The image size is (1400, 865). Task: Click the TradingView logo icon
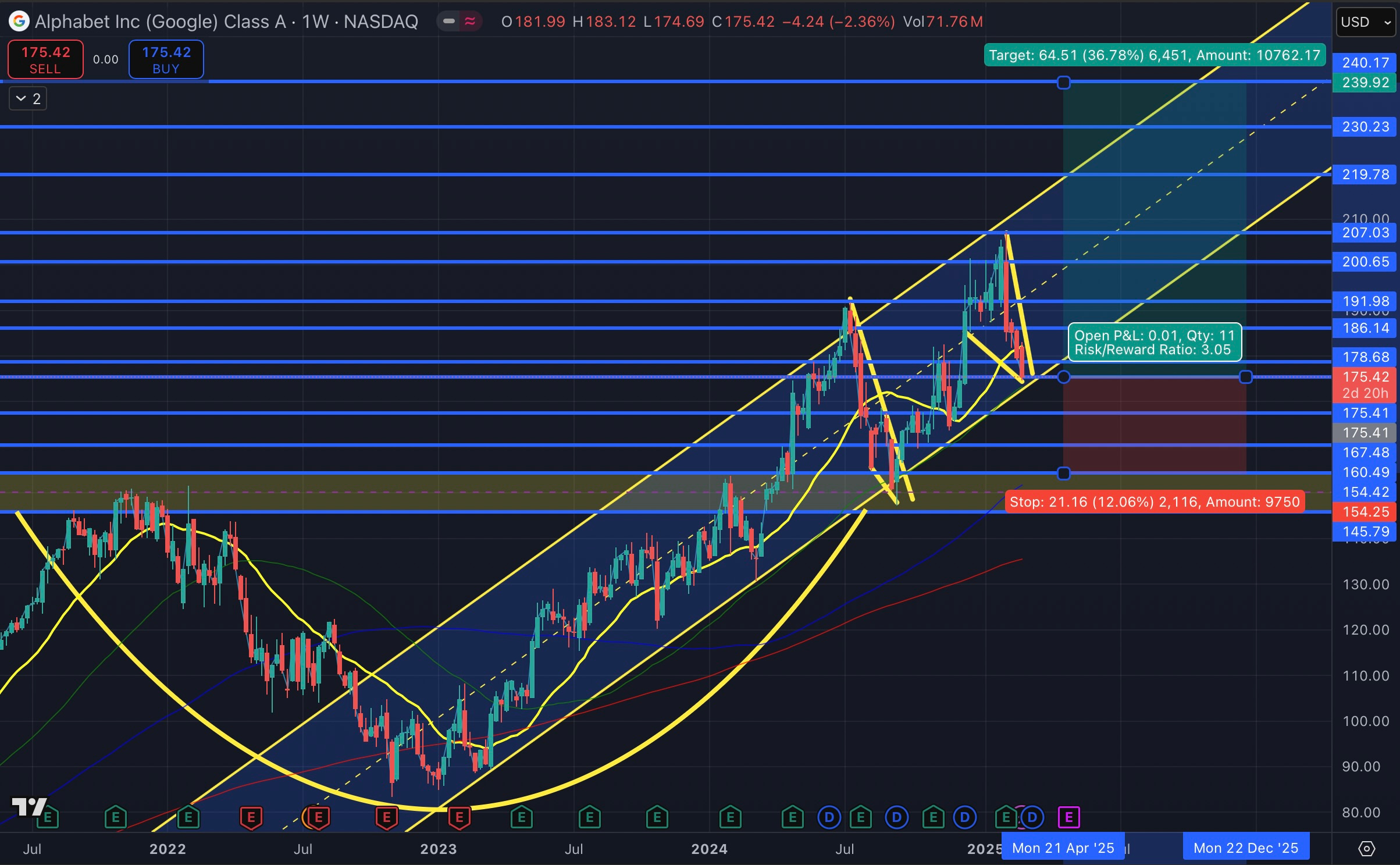point(29,806)
